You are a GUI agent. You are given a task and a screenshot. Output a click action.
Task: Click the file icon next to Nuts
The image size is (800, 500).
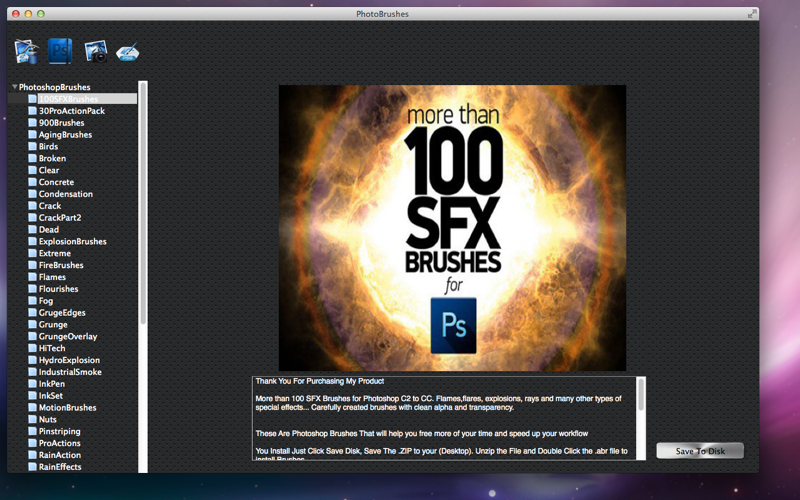(32, 419)
